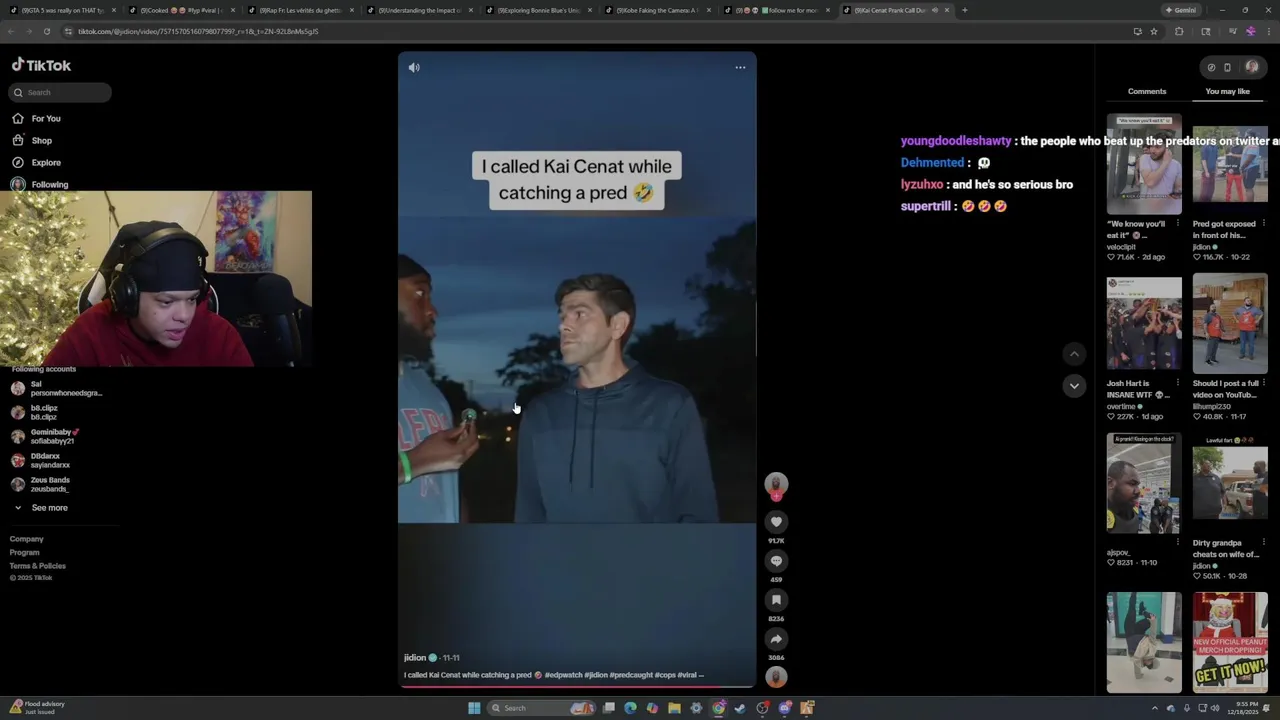Open Geminibaby's account
The width and height of the screenshot is (1280, 720).
[45, 436]
